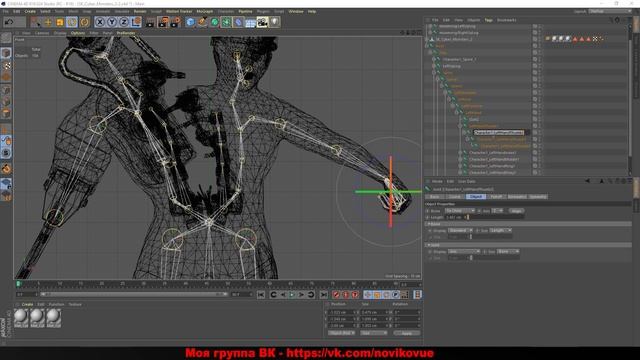Open the Render menu
Screen dimensions: 640x360
point(140,11)
